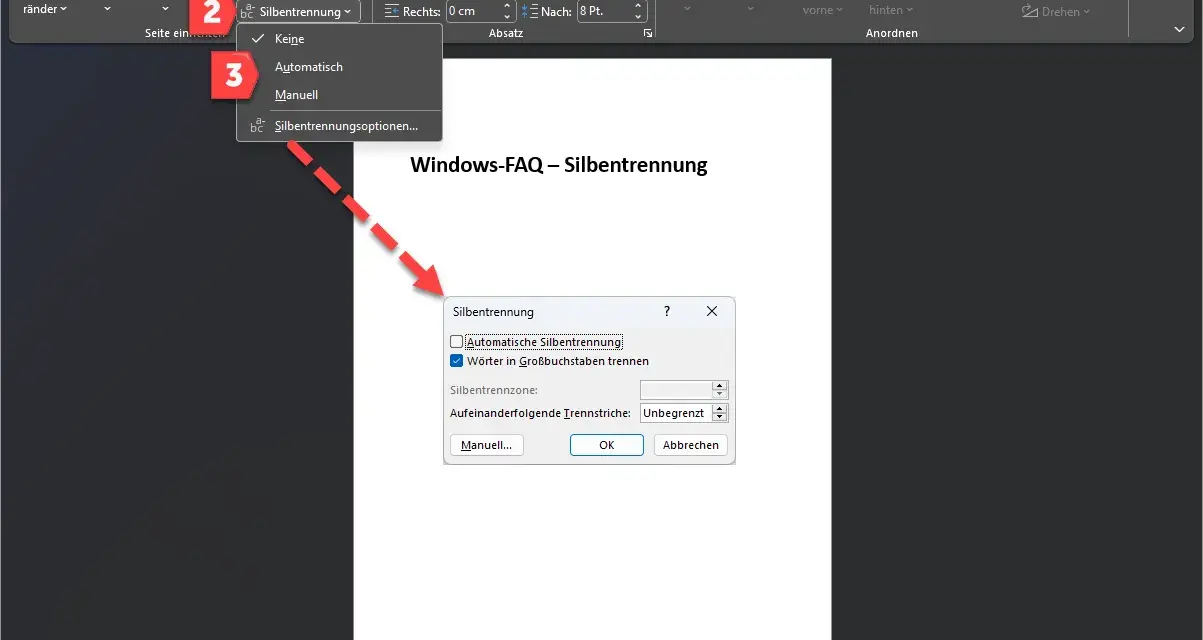This screenshot has height=640, width=1203.
Task: Click the Silbentrennzone spinner arrows
Action: [x=720, y=390]
